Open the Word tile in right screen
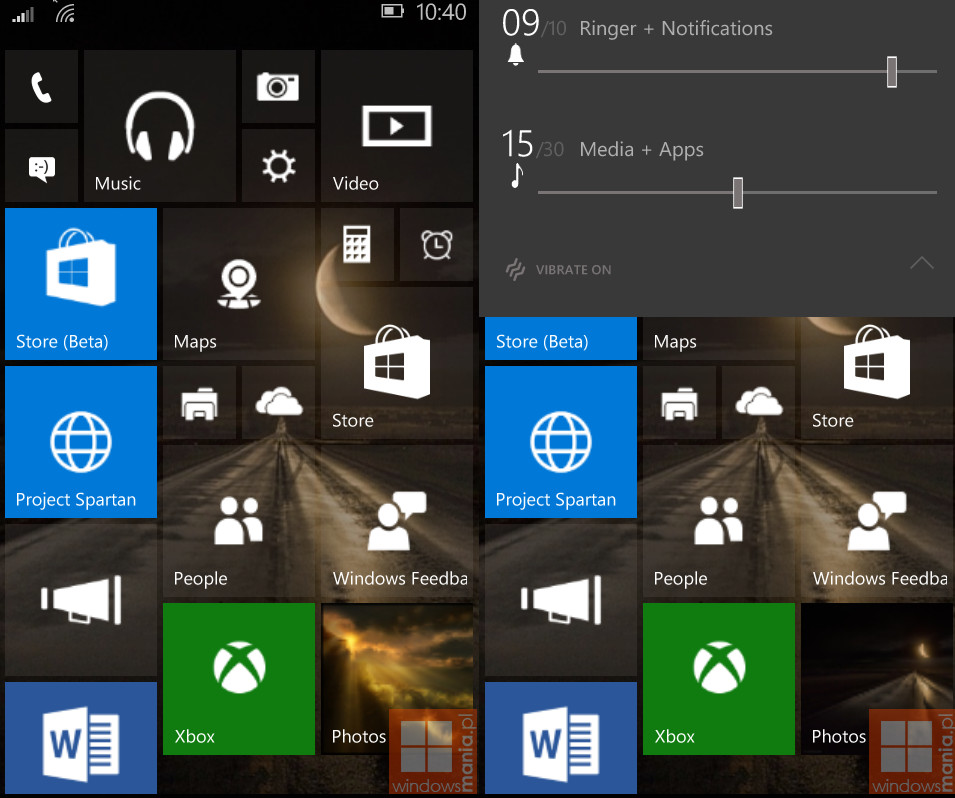 (561, 738)
